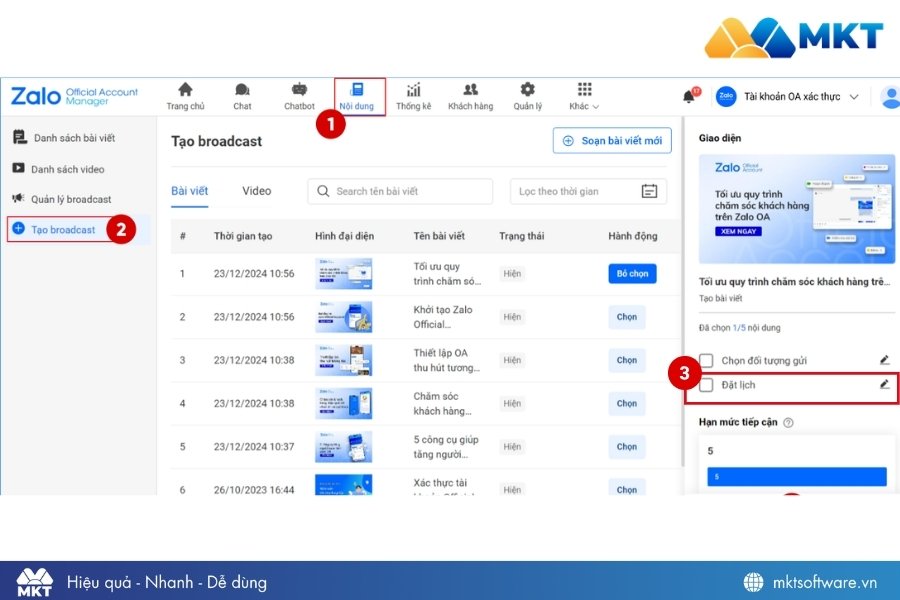This screenshot has width=900, height=600.
Task: Click the edit pencil beside Đặt lịch
Action: pos(884,384)
